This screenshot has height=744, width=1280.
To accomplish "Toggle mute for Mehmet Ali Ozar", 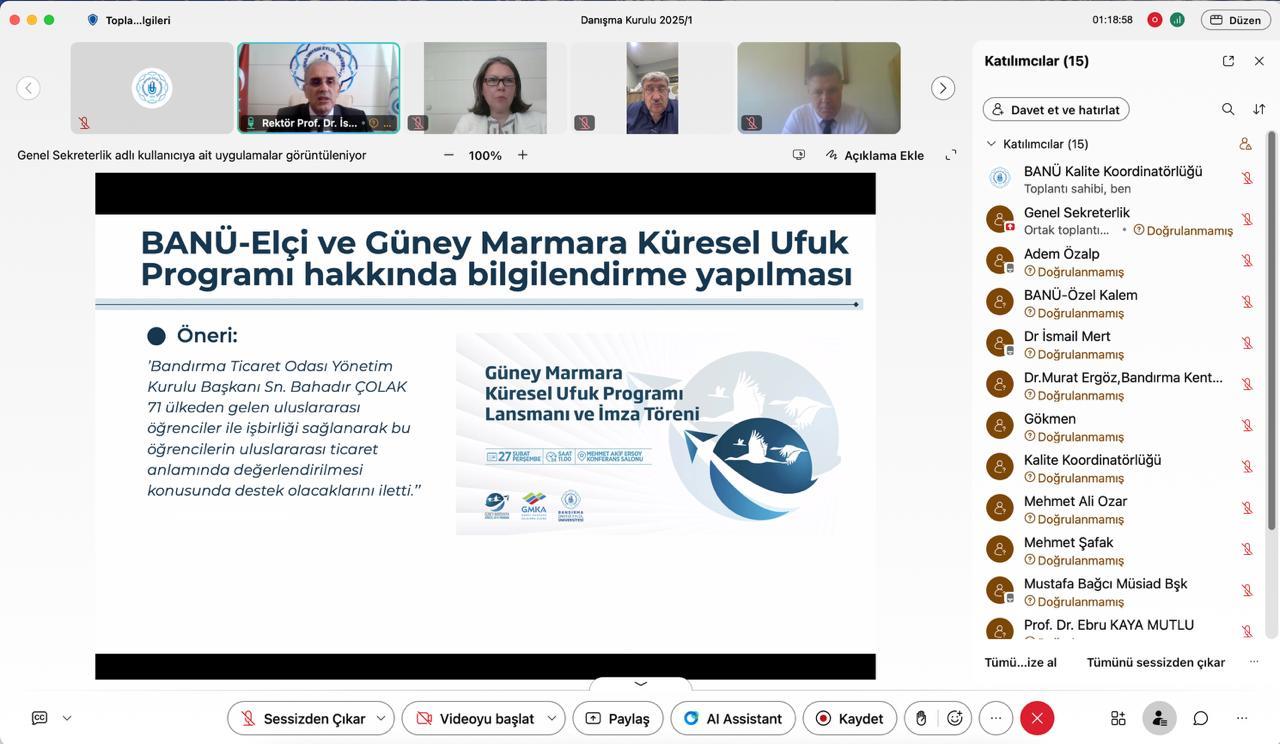I will click(x=1247, y=508).
